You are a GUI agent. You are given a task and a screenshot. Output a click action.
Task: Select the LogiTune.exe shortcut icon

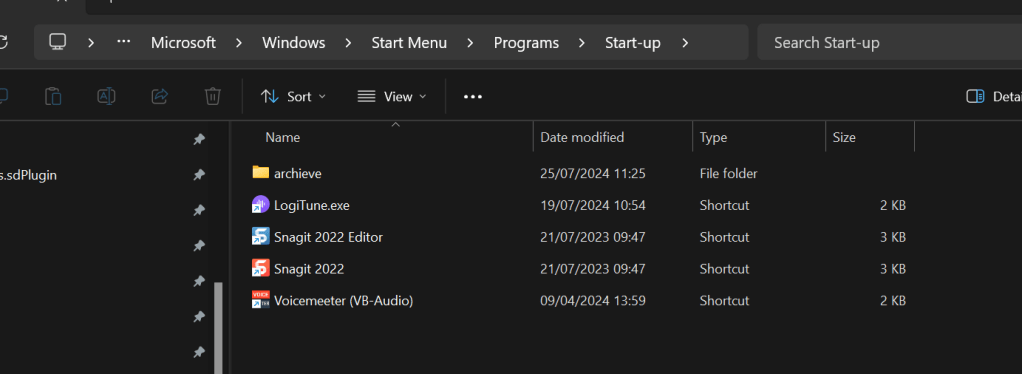pos(261,205)
